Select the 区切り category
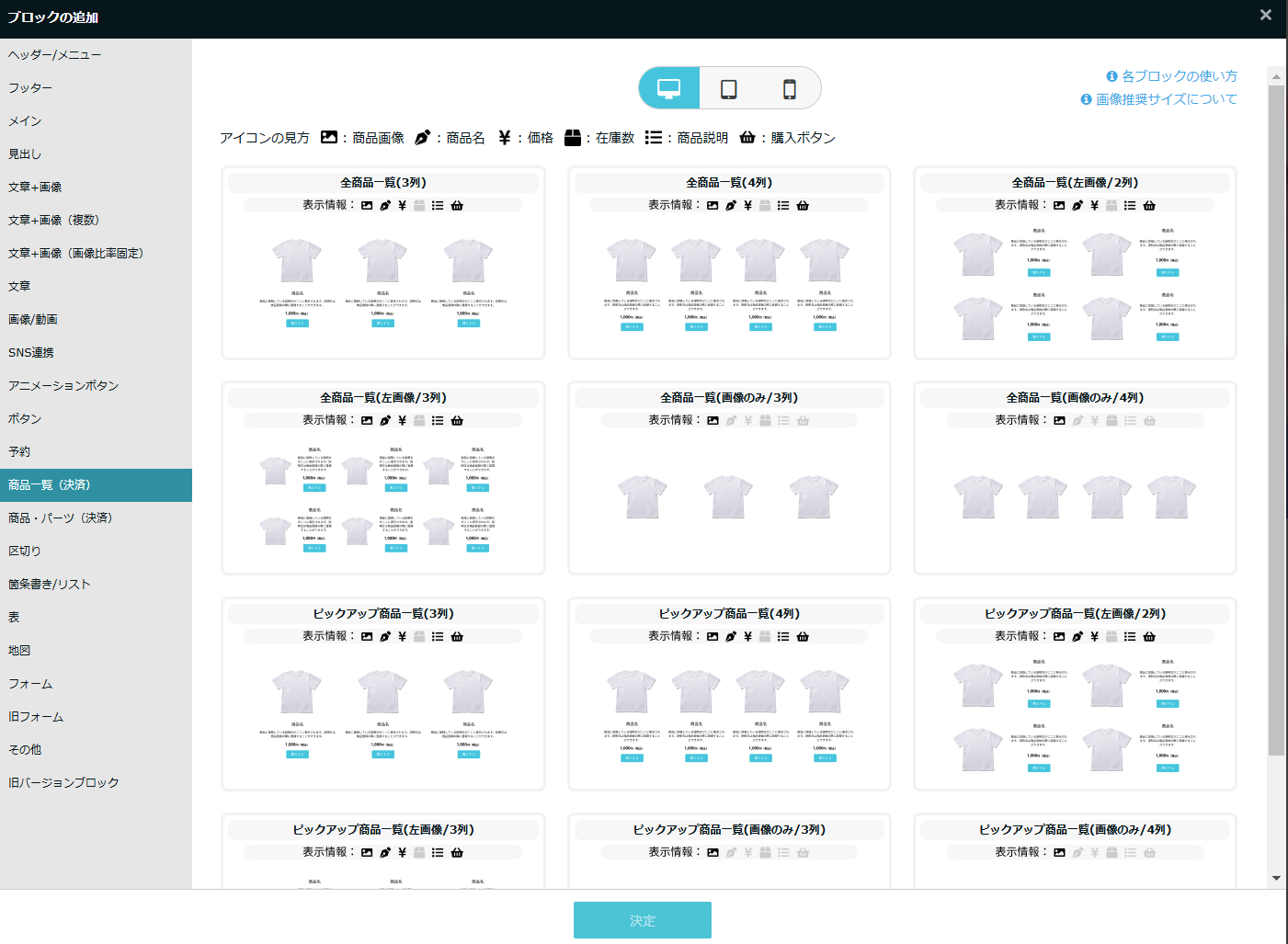1288x944 pixels. coord(96,552)
